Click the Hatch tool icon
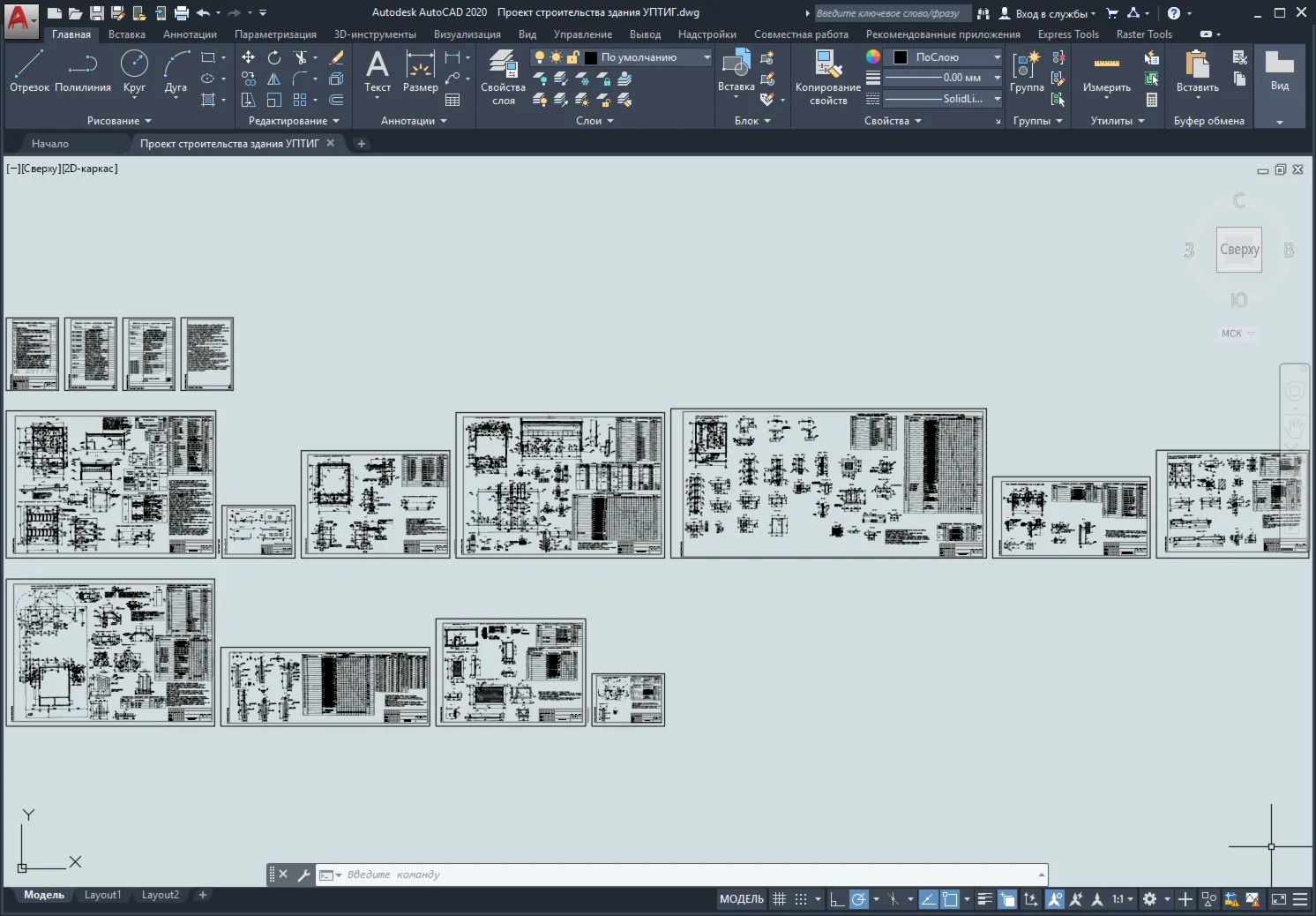Image resolution: width=1316 pixels, height=916 pixels. coord(208,100)
